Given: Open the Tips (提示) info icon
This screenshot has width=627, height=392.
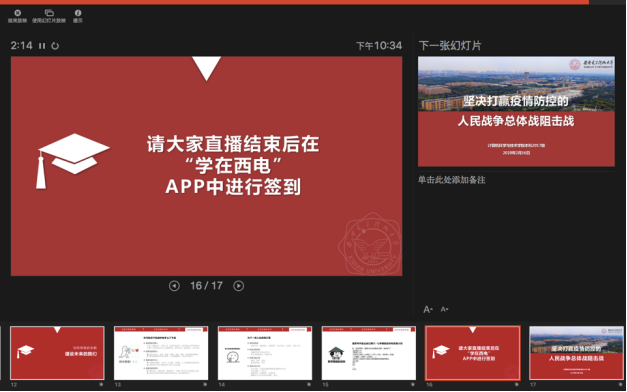Looking at the screenshot, I should pyautogui.click(x=78, y=13).
